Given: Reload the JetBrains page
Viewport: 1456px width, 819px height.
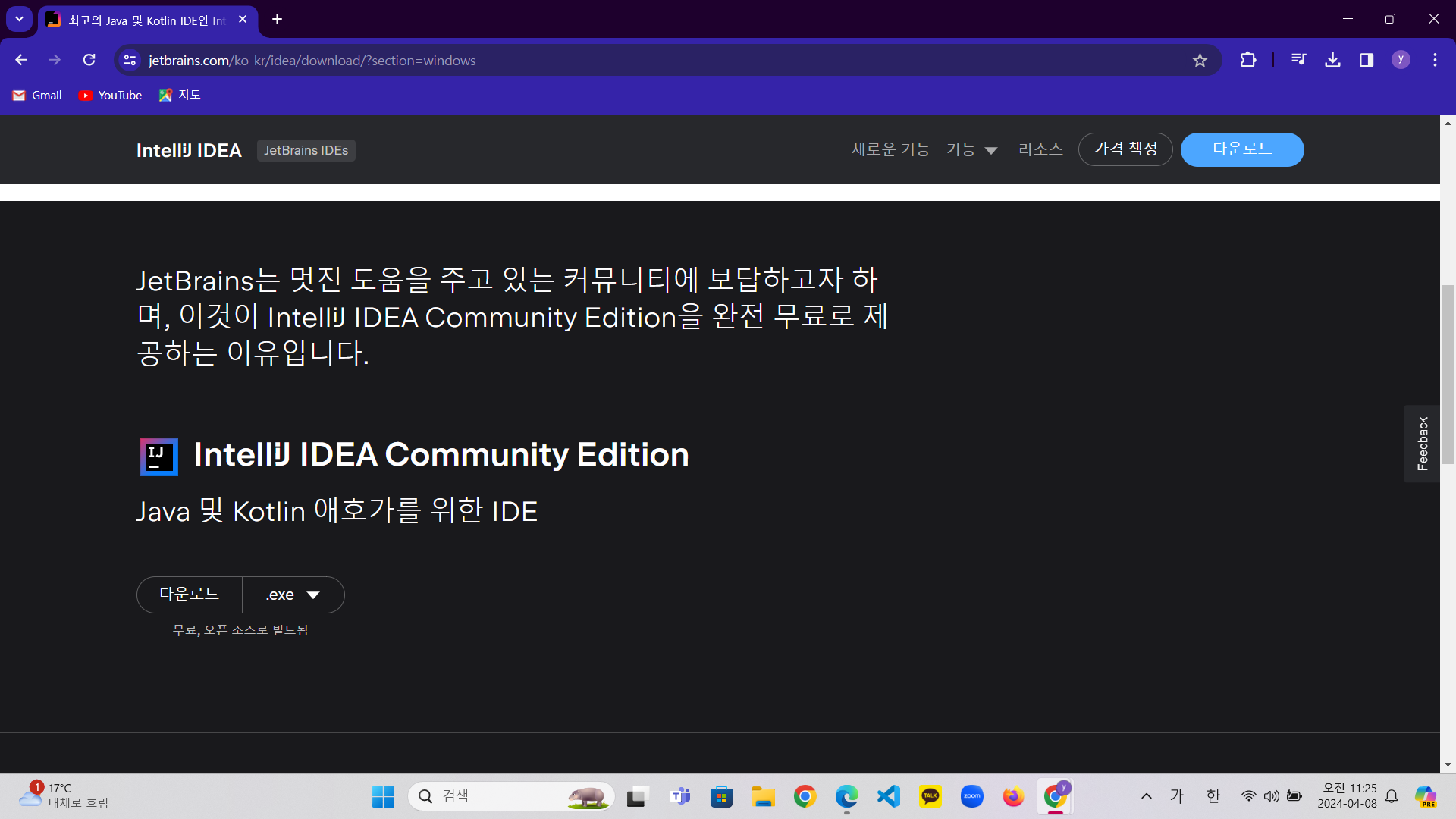Looking at the screenshot, I should 89,60.
